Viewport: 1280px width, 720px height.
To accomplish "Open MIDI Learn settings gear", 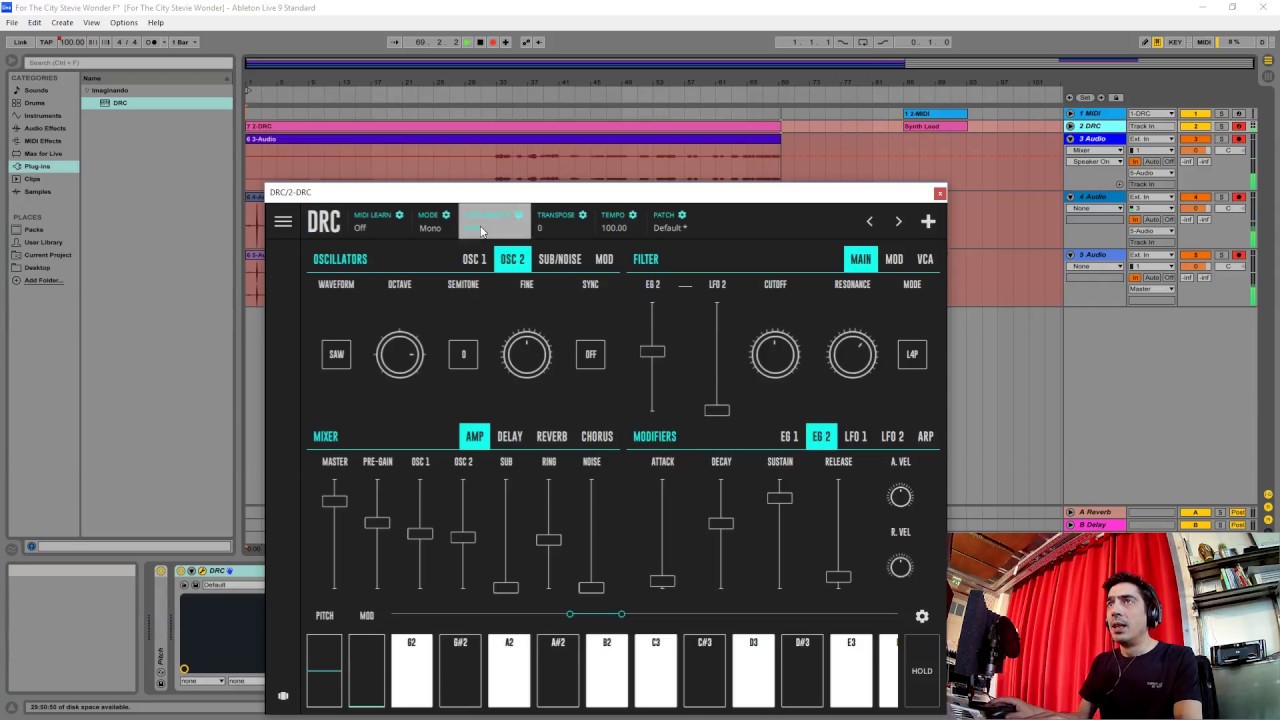I will [x=399, y=215].
